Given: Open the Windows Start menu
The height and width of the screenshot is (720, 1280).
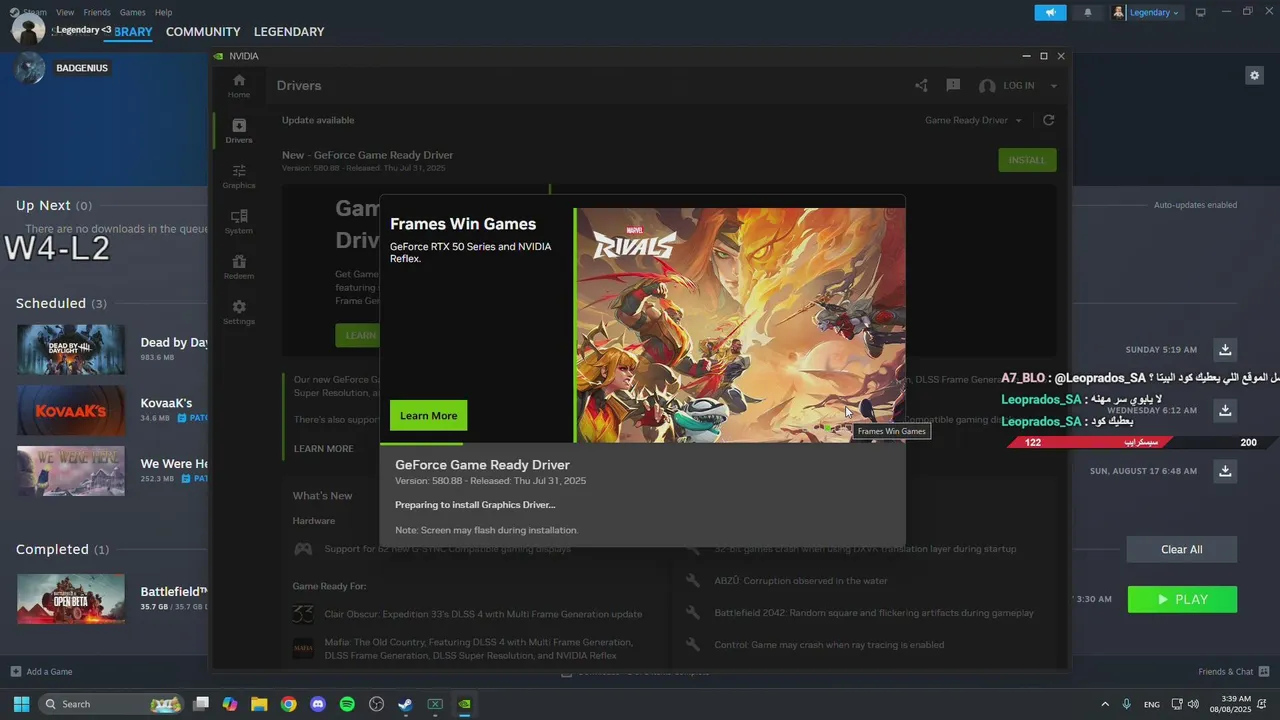Looking at the screenshot, I should click(21, 704).
